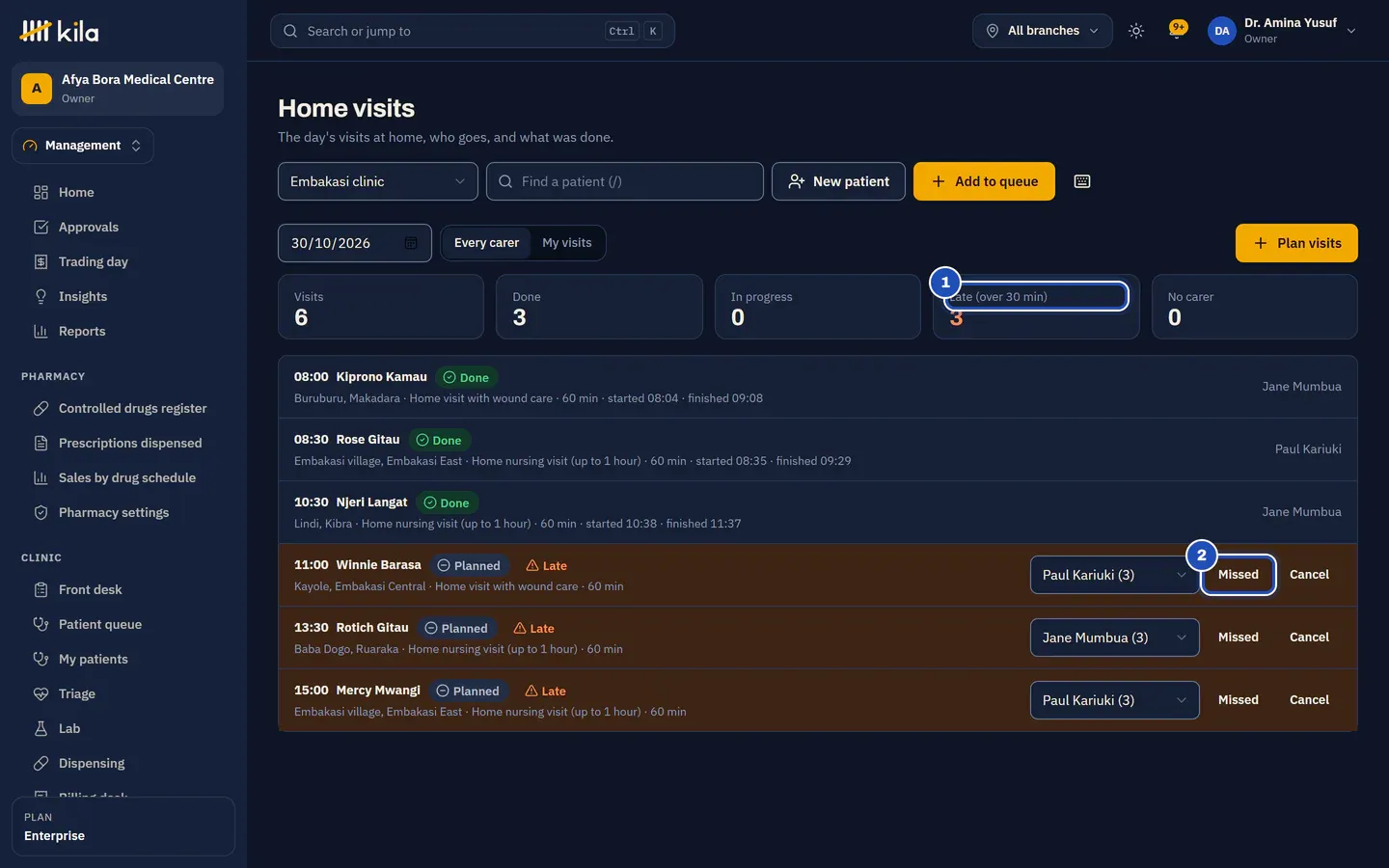The image size is (1389, 868).
Task: Open Triage in the sidebar
Action: click(123, 693)
